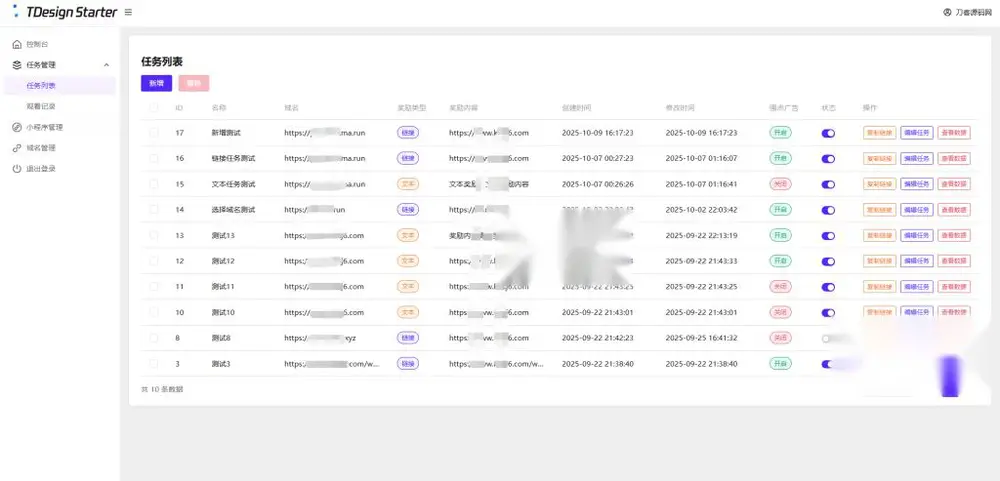
Task: Click 复制链接 for 测试11 row
Action: [x=879, y=286]
